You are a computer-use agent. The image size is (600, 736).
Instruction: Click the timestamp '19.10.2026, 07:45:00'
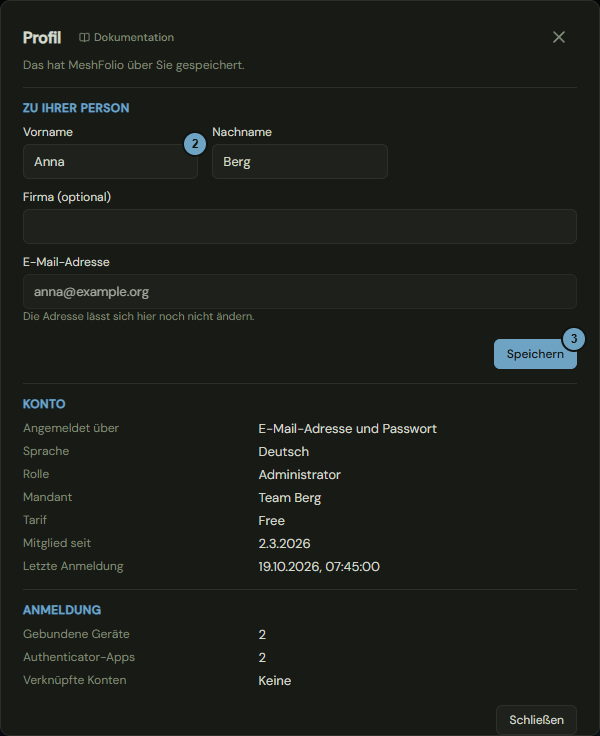(x=319, y=567)
